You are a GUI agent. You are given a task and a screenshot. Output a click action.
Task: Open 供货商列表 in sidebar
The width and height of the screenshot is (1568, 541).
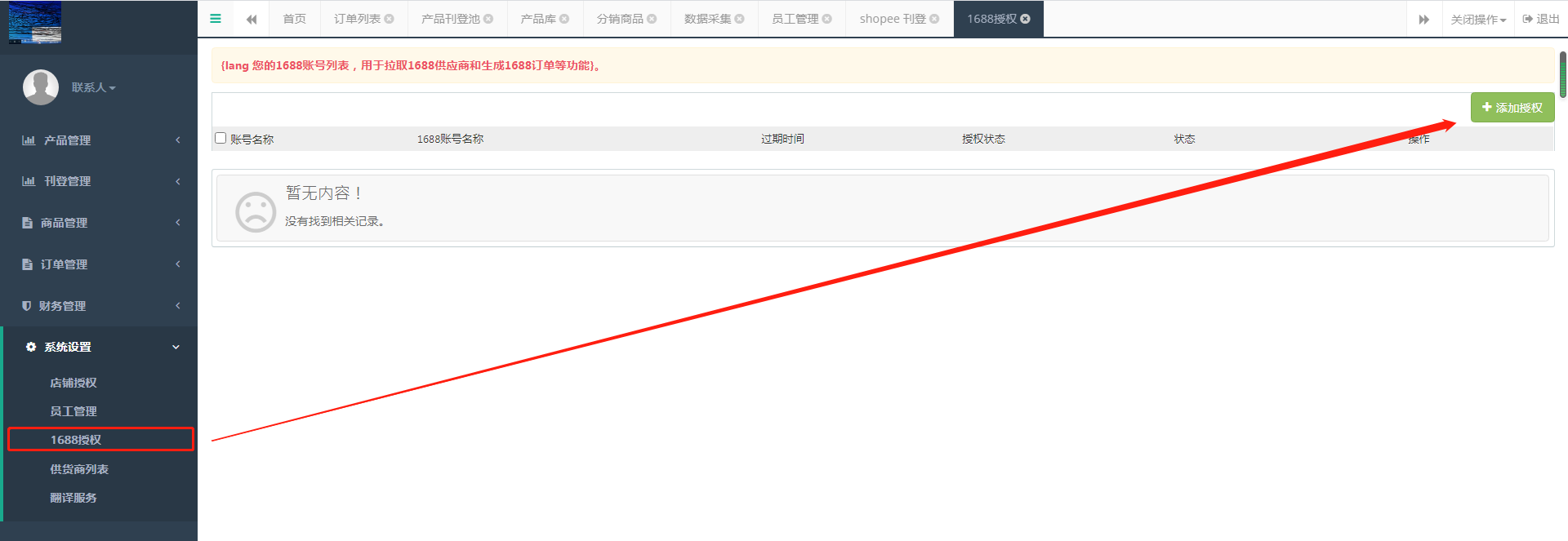pos(79,469)
